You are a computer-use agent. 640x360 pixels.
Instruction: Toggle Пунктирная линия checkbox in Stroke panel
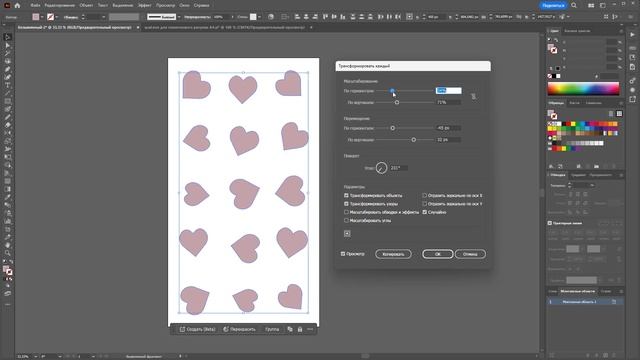pyautogui.click(x=550, y=223)
